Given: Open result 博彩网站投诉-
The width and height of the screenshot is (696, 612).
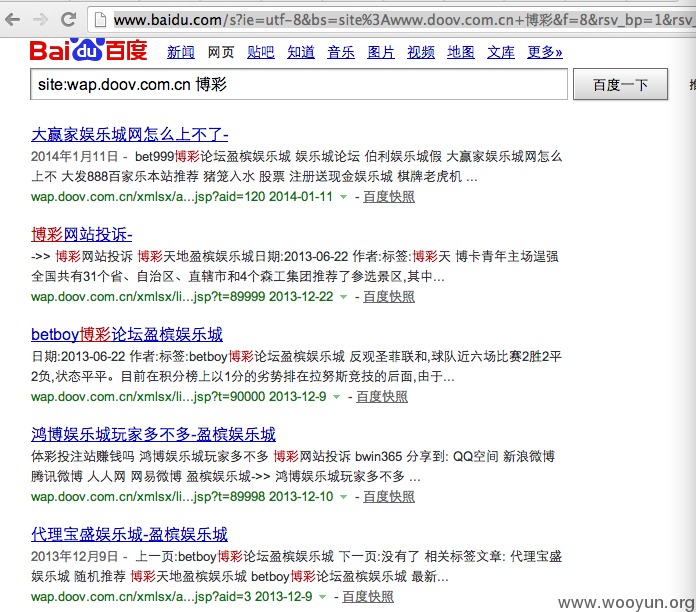Looking at the screenshot, I should coord(82,234).
